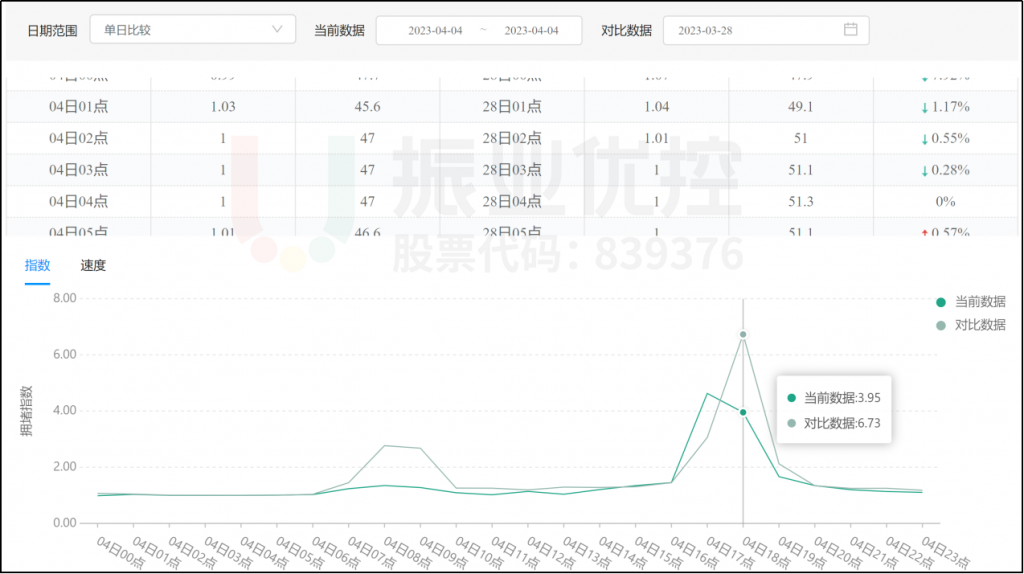The height and width of the screenshot is (574, 1024).
Task: Toggle 当前数据 series in chart legend
Action: (979, 302)
